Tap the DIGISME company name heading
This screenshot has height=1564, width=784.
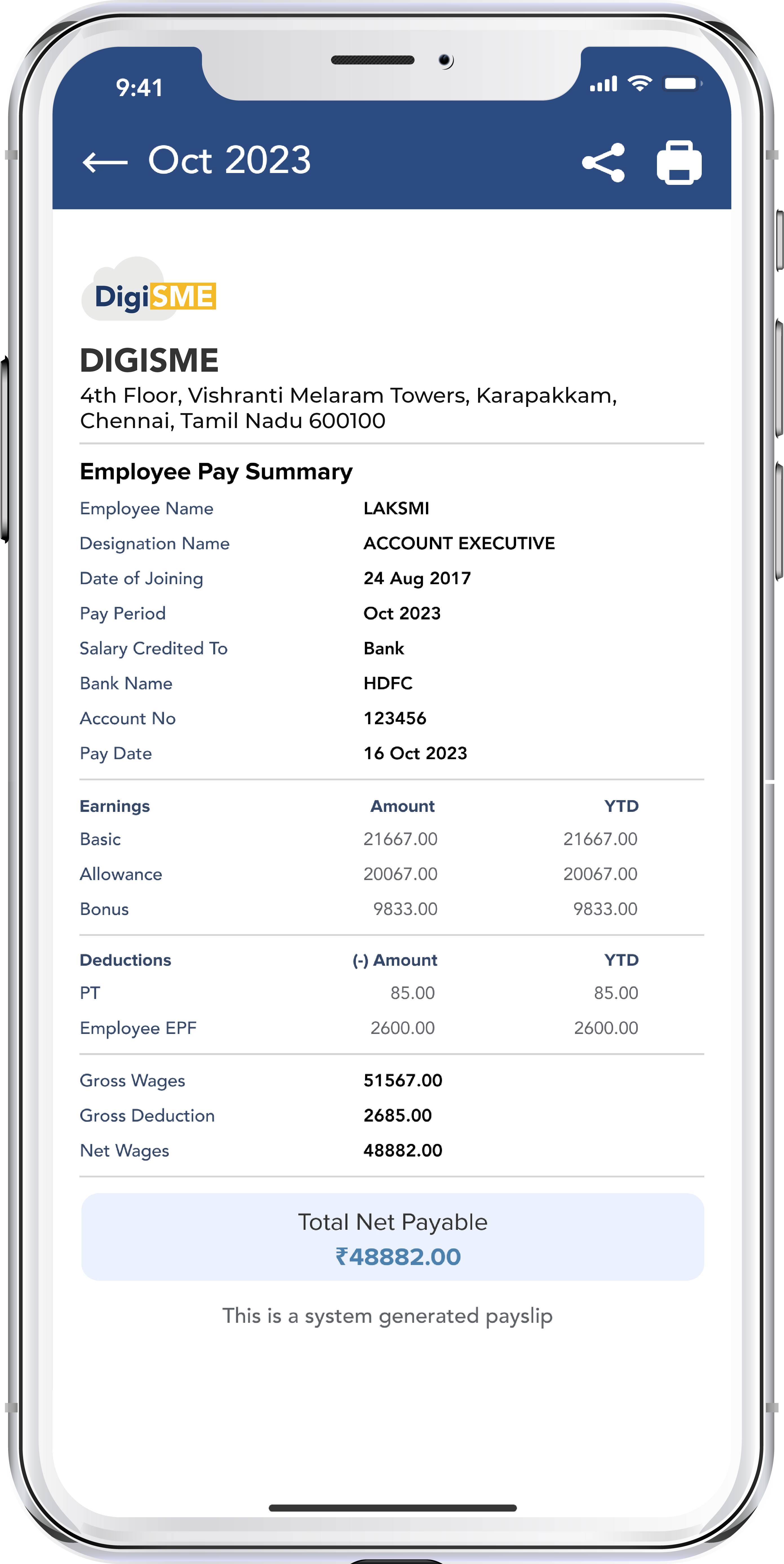tap(149, 360)
